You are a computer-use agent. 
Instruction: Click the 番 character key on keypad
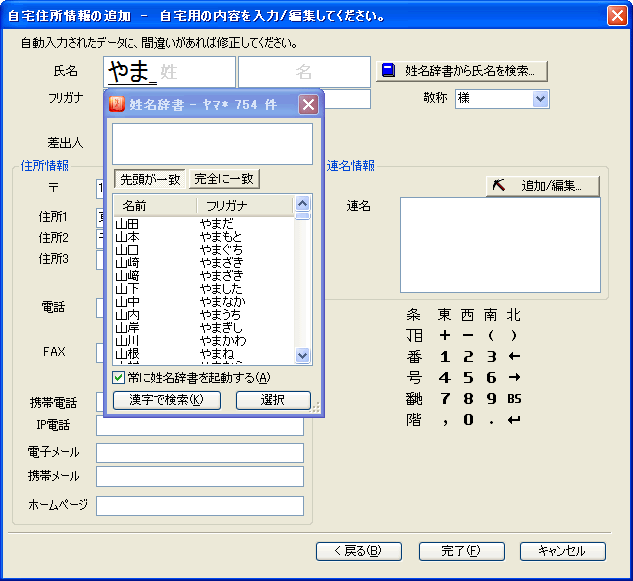[414, 356]
